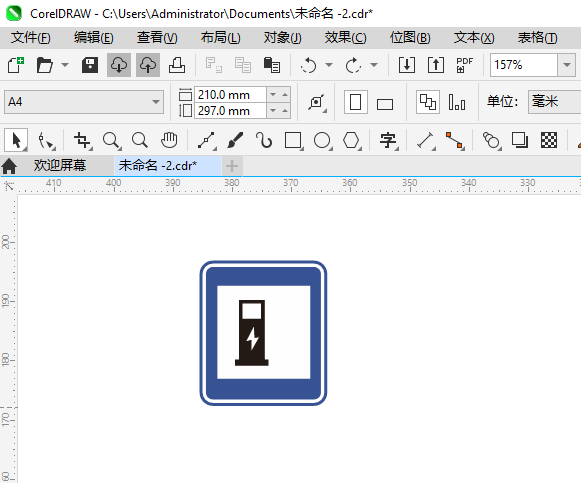Print the document using printer icon
581x483 pixels.
pos(177,65)
